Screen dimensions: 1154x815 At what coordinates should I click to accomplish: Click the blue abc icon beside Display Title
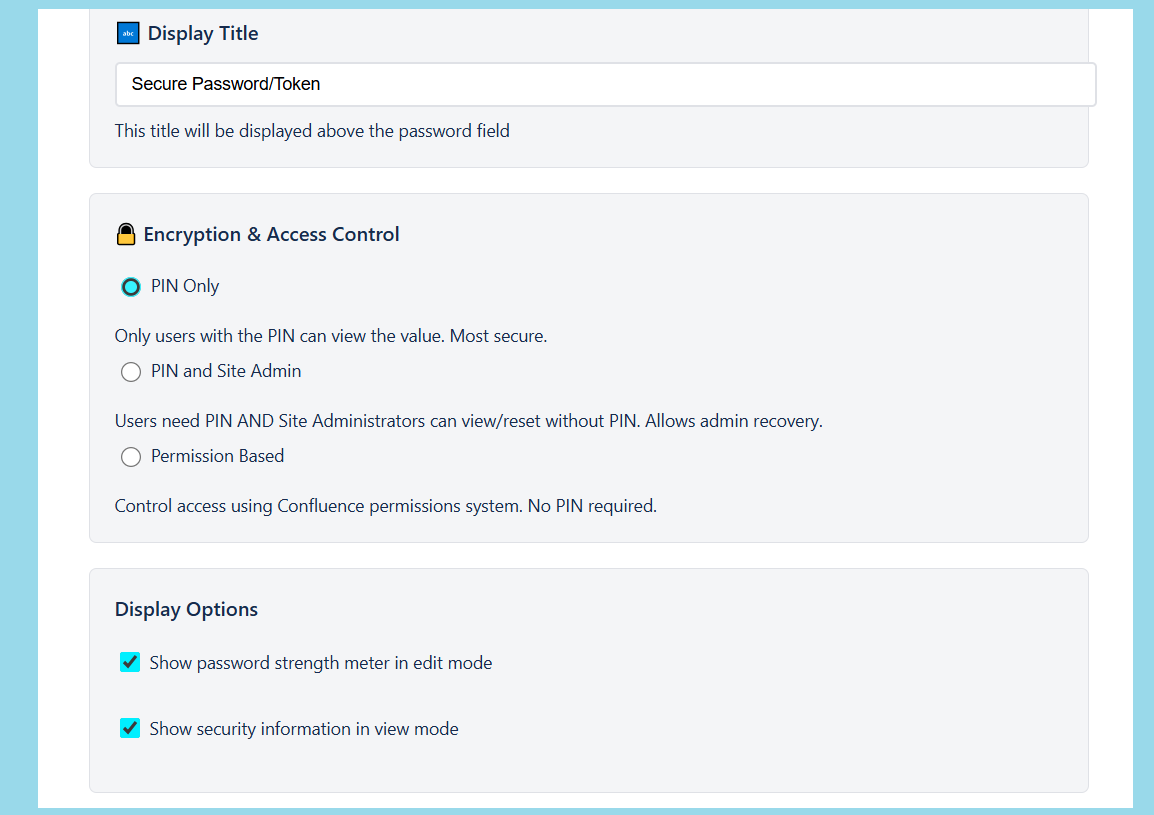[127, 32]
